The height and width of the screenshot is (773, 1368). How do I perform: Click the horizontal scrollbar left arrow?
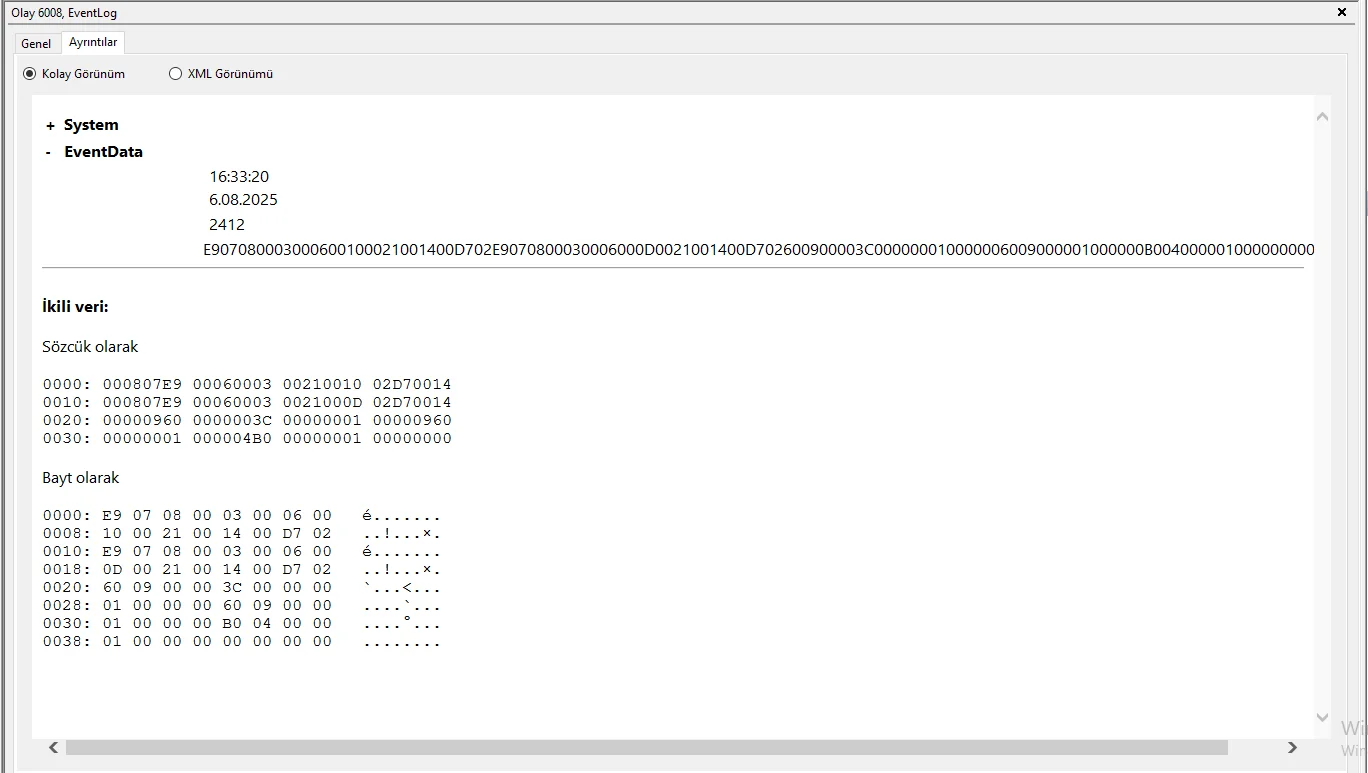tap(54, 747)
